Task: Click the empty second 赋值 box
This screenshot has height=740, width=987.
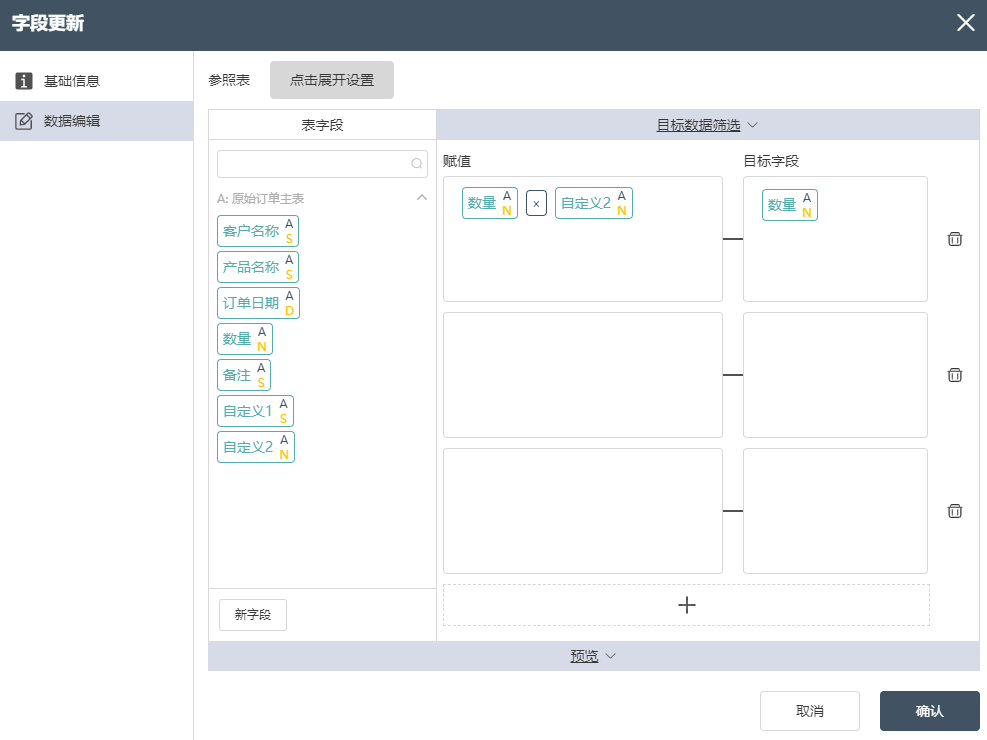Action: (583, 375)
